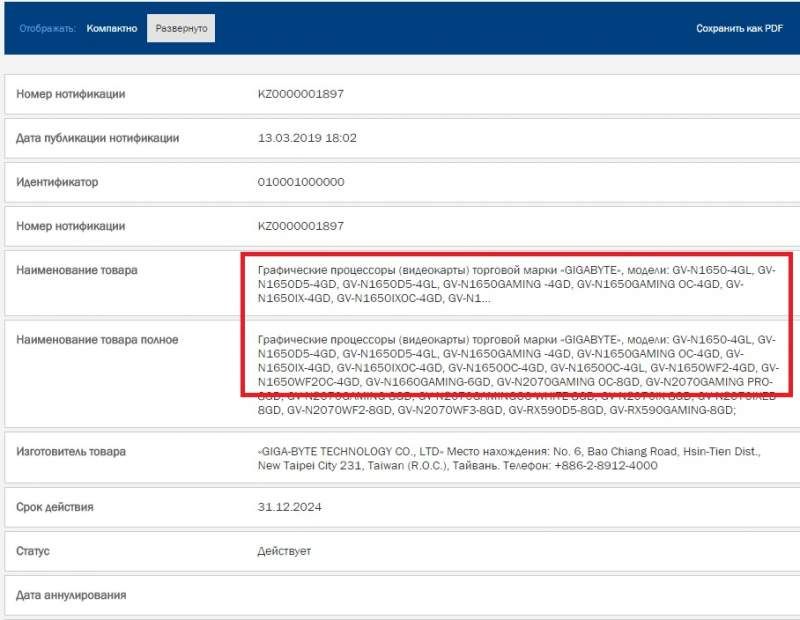Click the Идентификатор row label
Viewport: 800px width, 620px height.
[x=57, y=182]
